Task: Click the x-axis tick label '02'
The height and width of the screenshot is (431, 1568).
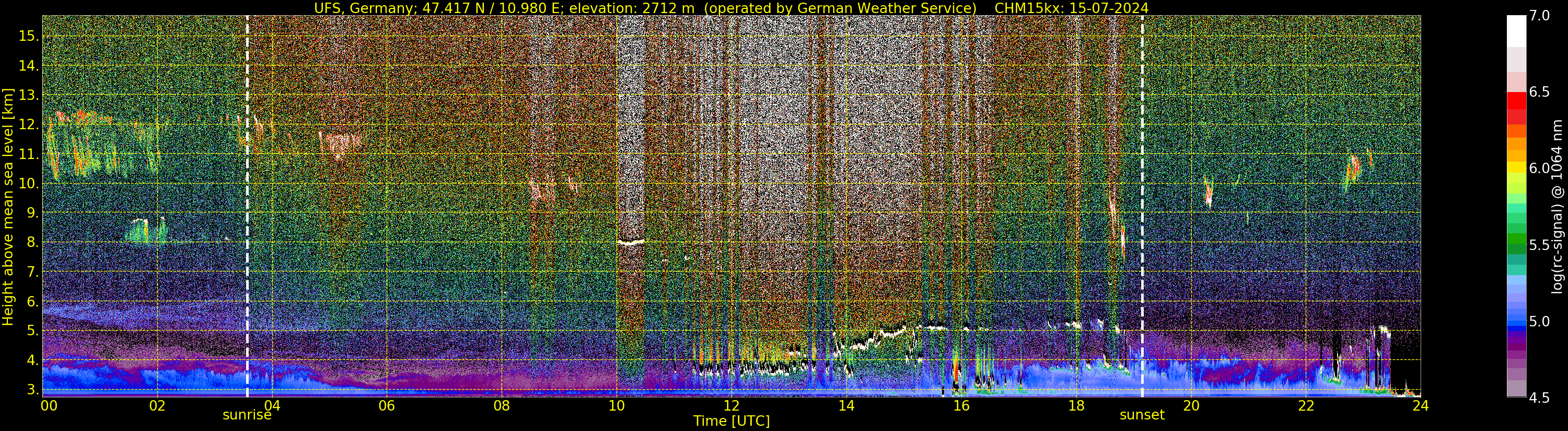Action: [x=157, y=405]
